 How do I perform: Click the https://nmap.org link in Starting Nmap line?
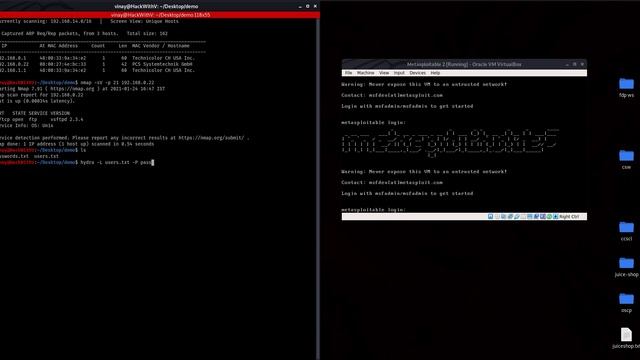click(72, 89)
